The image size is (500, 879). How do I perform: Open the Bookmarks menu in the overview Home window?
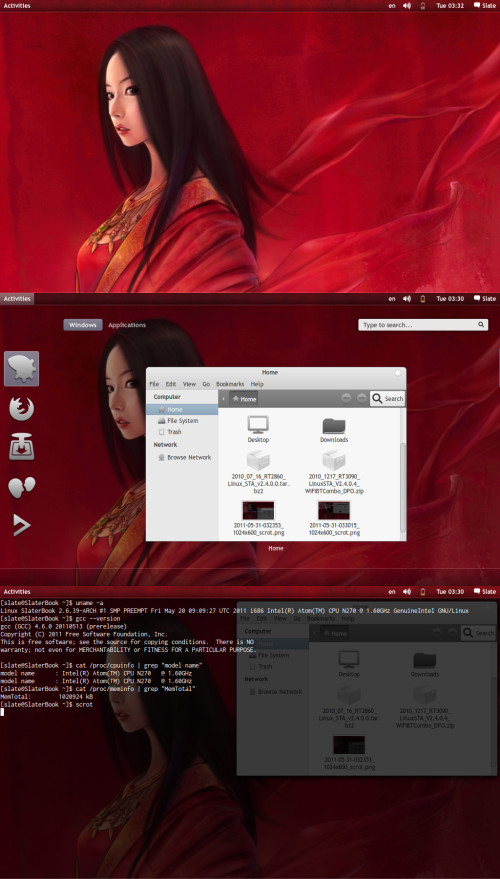[230, 384]
